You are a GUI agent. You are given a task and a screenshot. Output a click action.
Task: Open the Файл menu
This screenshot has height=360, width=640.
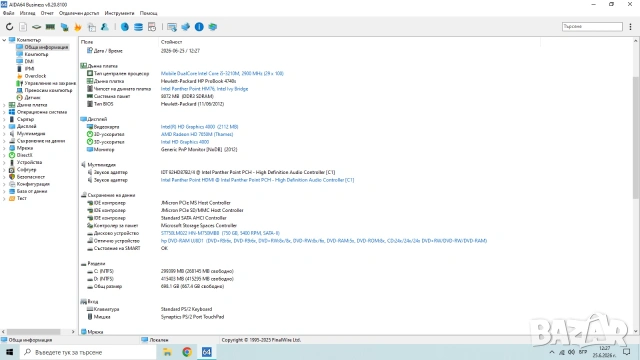(9, 13)
